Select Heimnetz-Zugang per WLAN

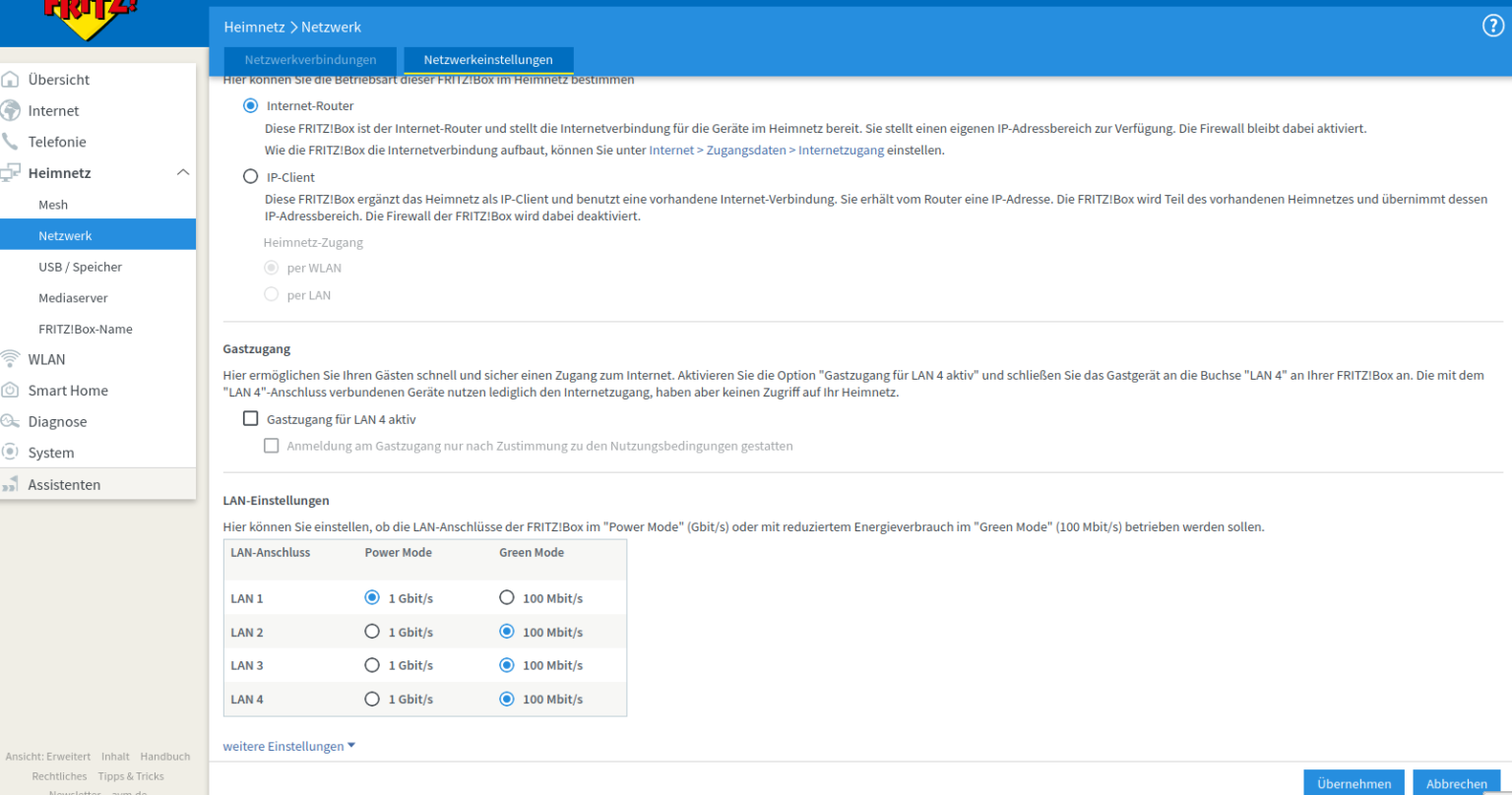(271, 268)
